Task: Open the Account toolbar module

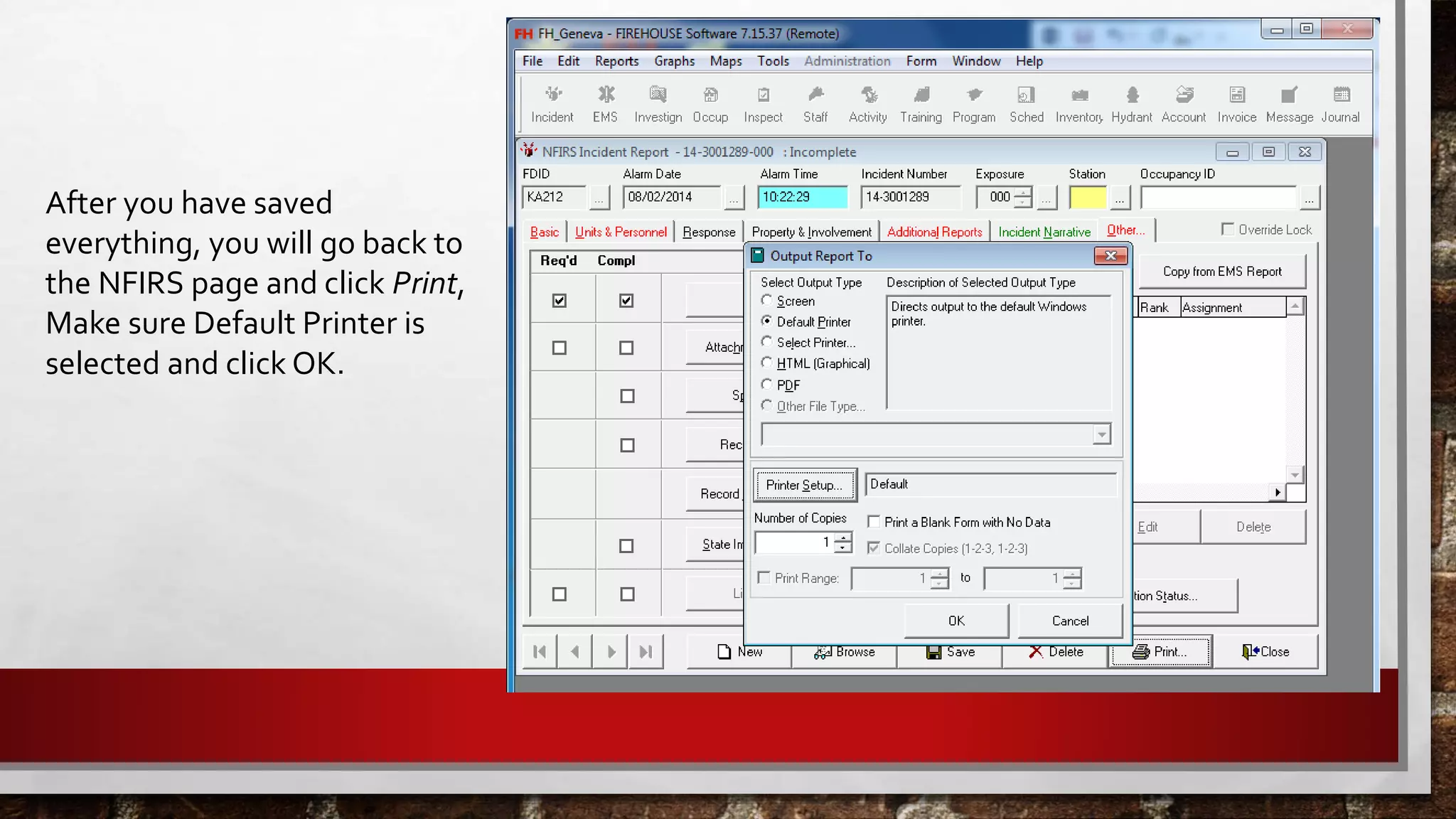Action: point(1184,104)
